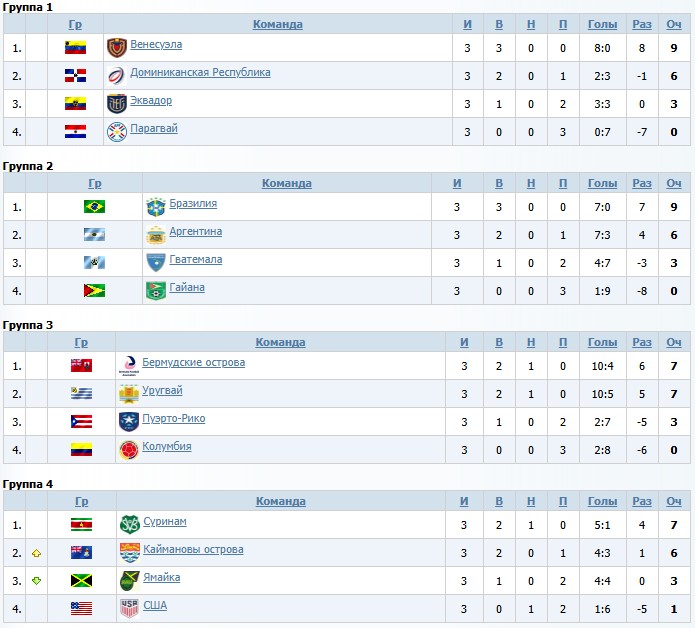This screenshot has height=628, width=695.
Task: Click the Uruguay team crest
Action: pos(128,394)
